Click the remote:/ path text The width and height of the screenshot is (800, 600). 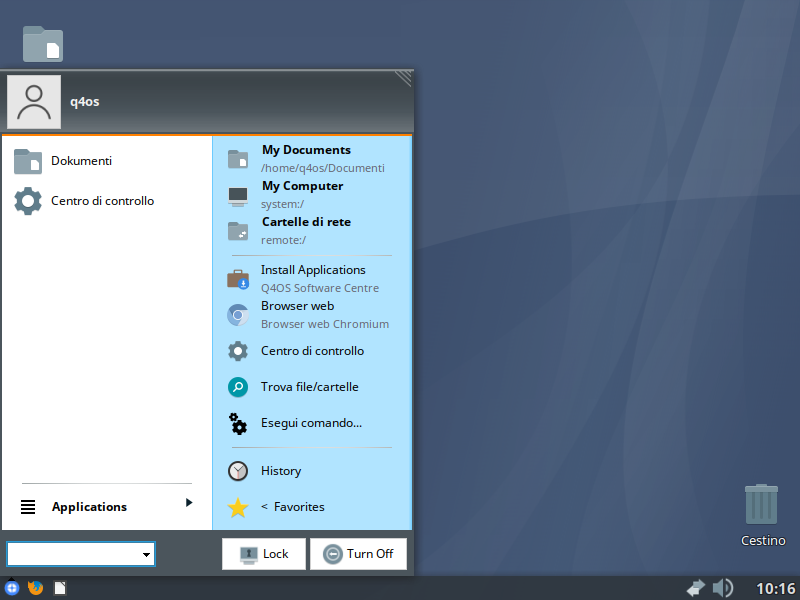click(x=284, y=240)
